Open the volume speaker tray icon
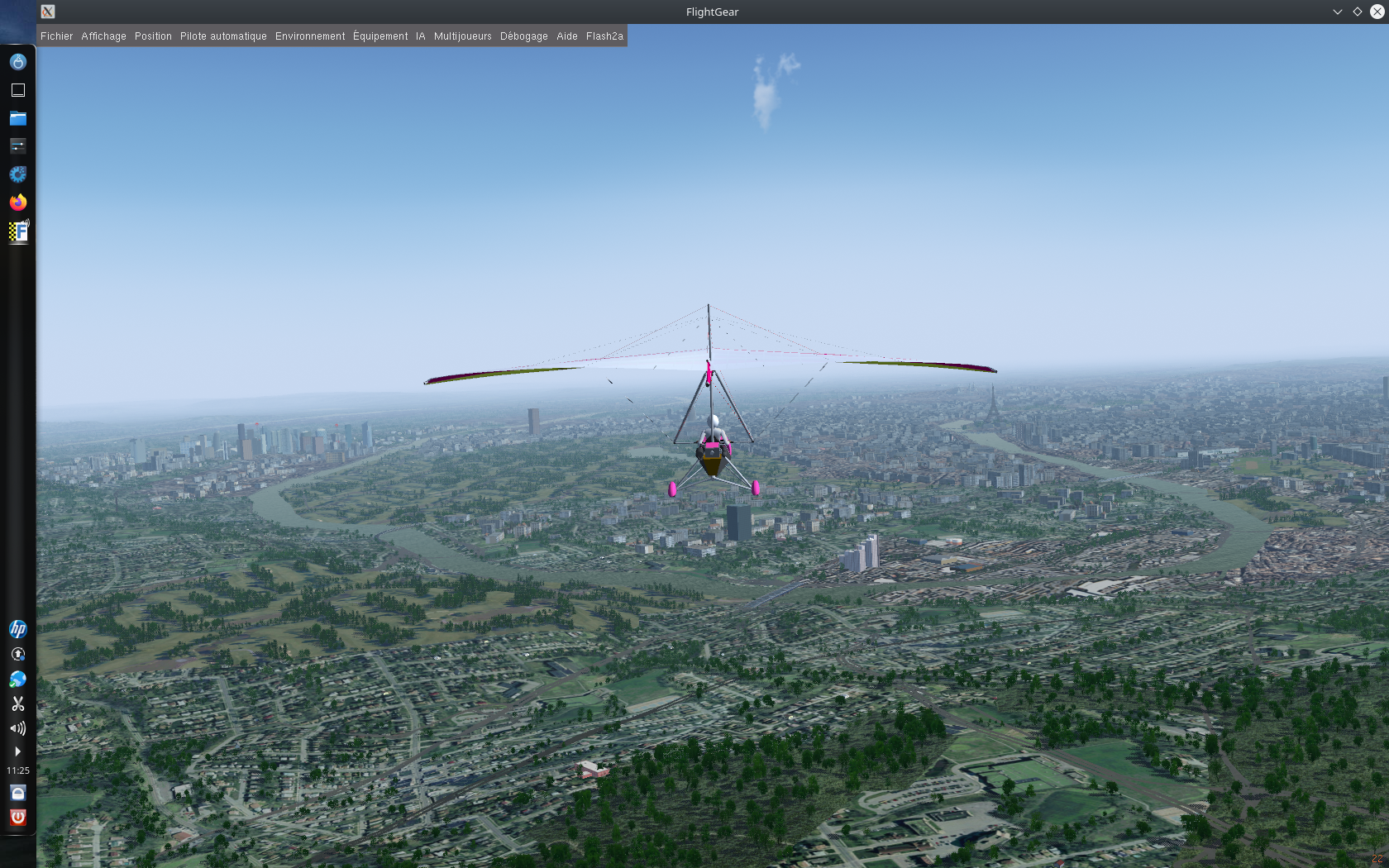 [x=17, y=728]
